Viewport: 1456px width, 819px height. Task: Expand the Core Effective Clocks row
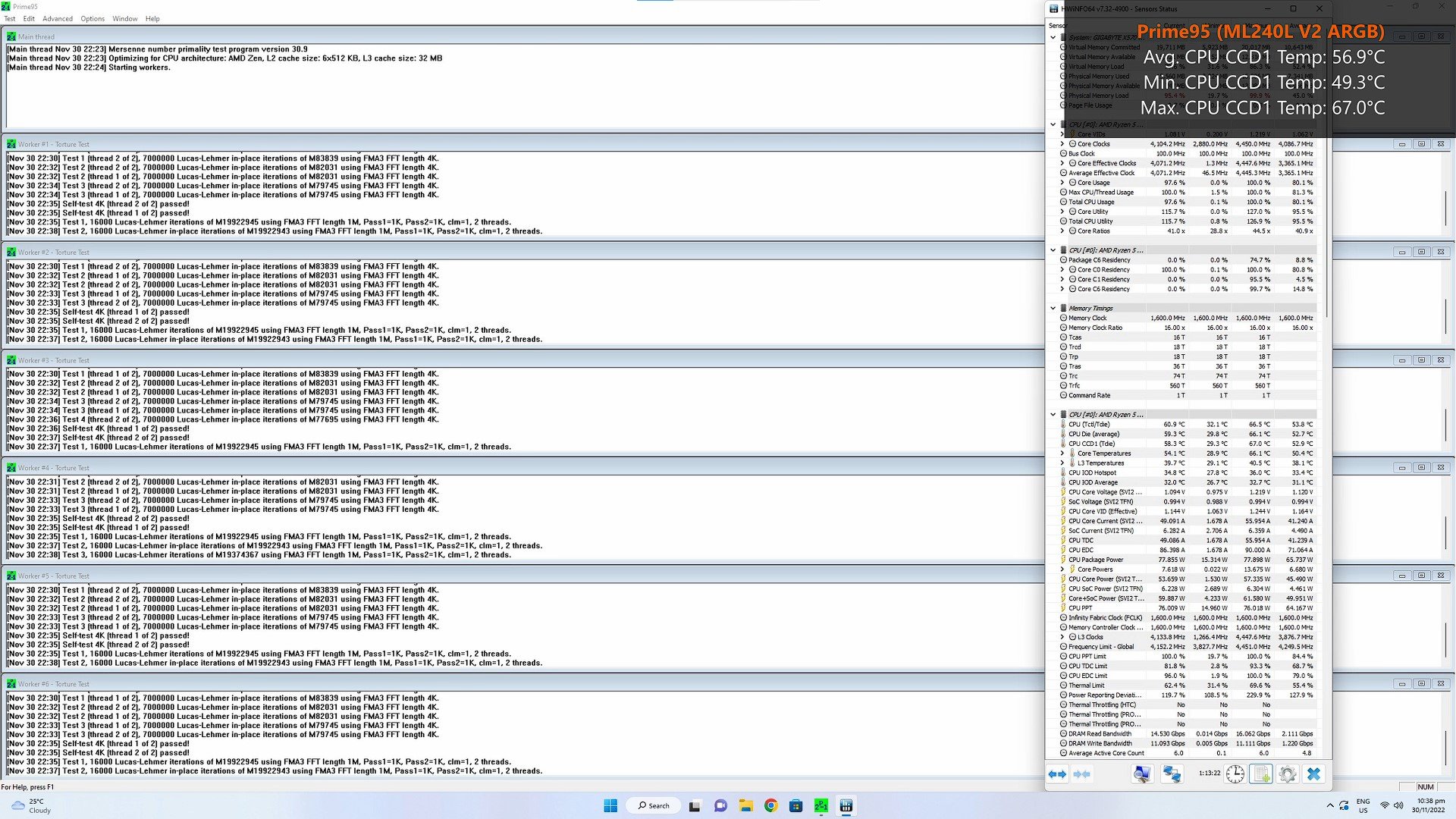pyautogui.click(x=1062, y=163)
